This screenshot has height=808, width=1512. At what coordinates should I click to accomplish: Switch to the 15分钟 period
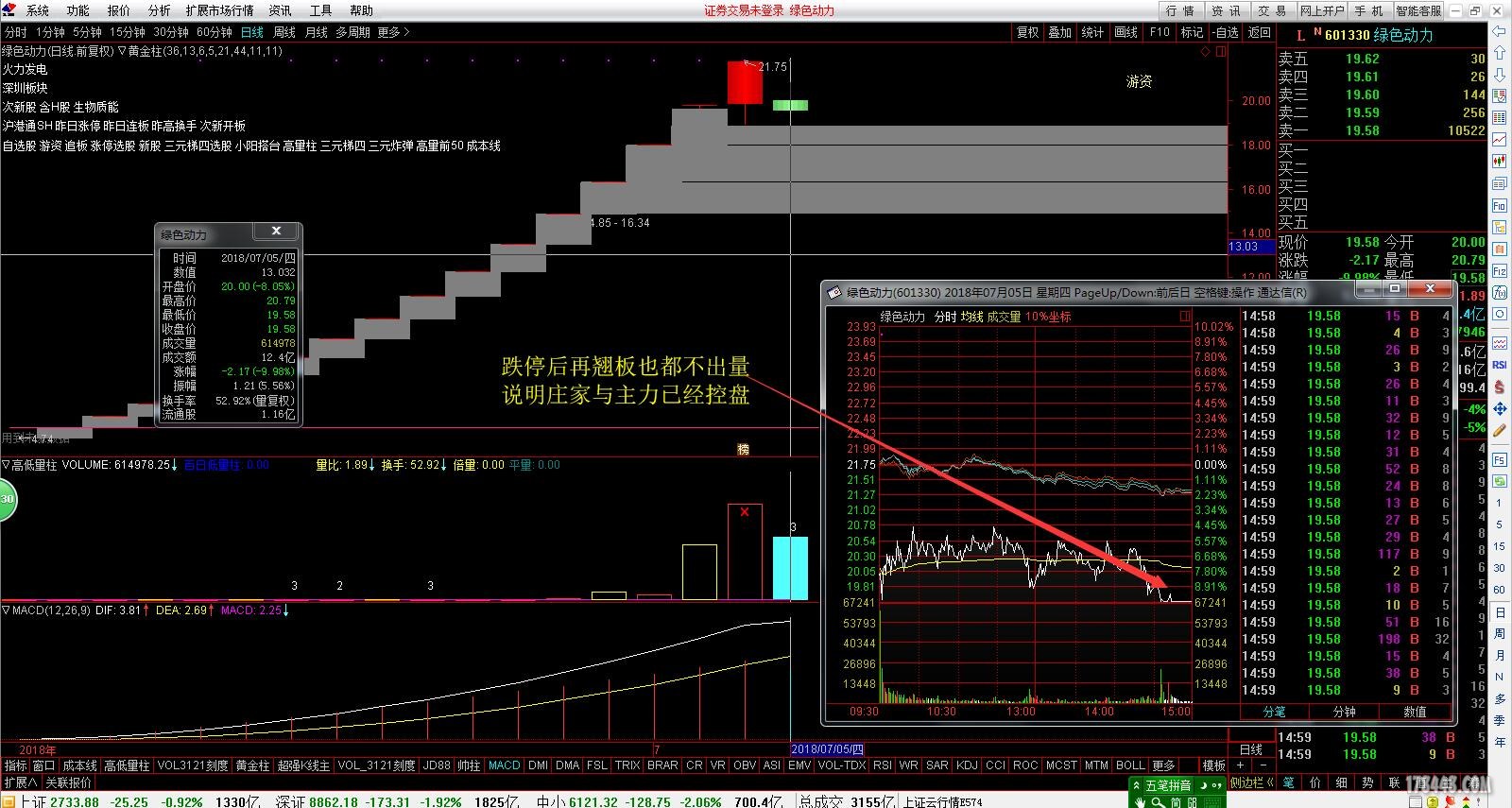[128, 32]
